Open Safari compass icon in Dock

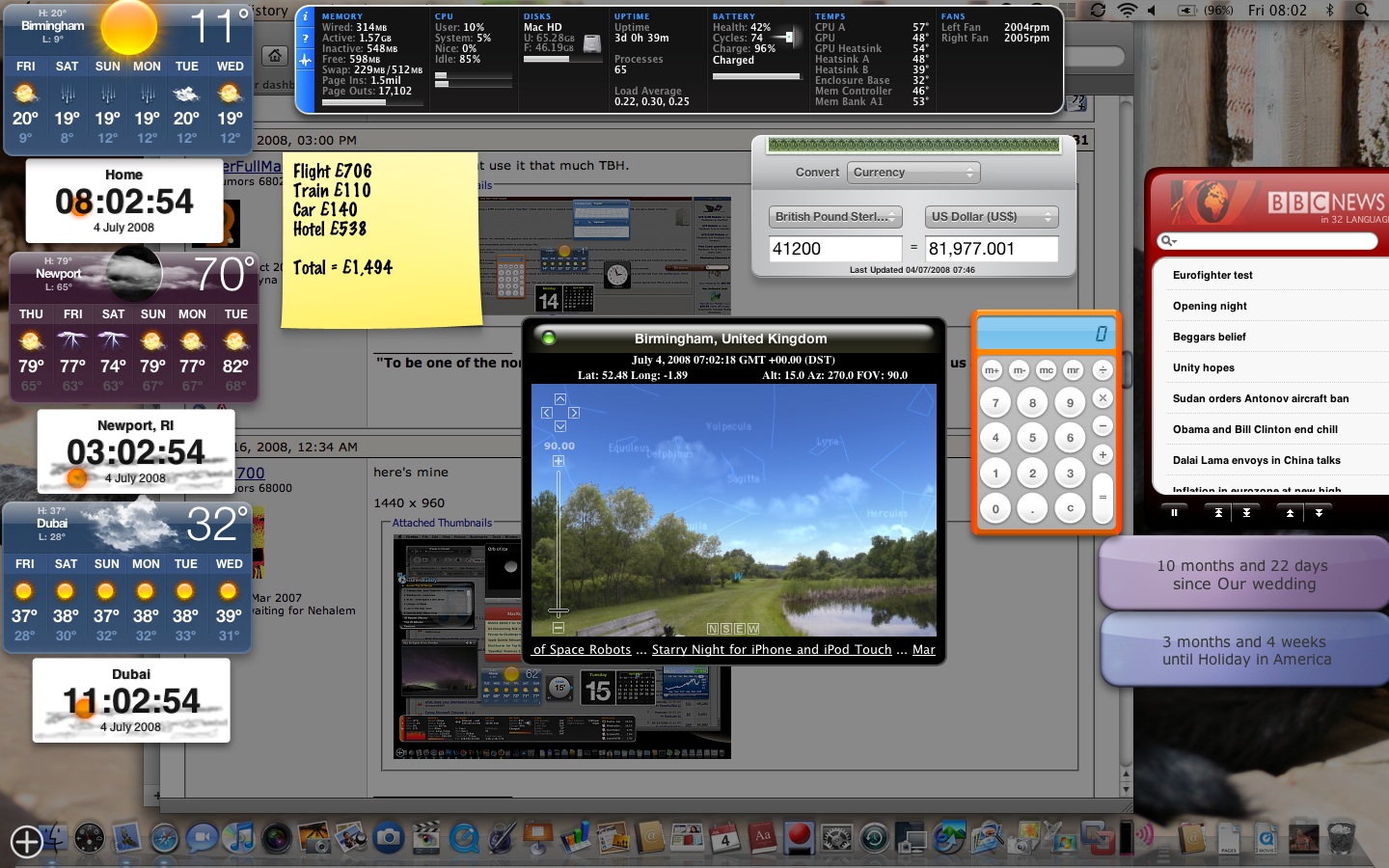click(164, 837)
